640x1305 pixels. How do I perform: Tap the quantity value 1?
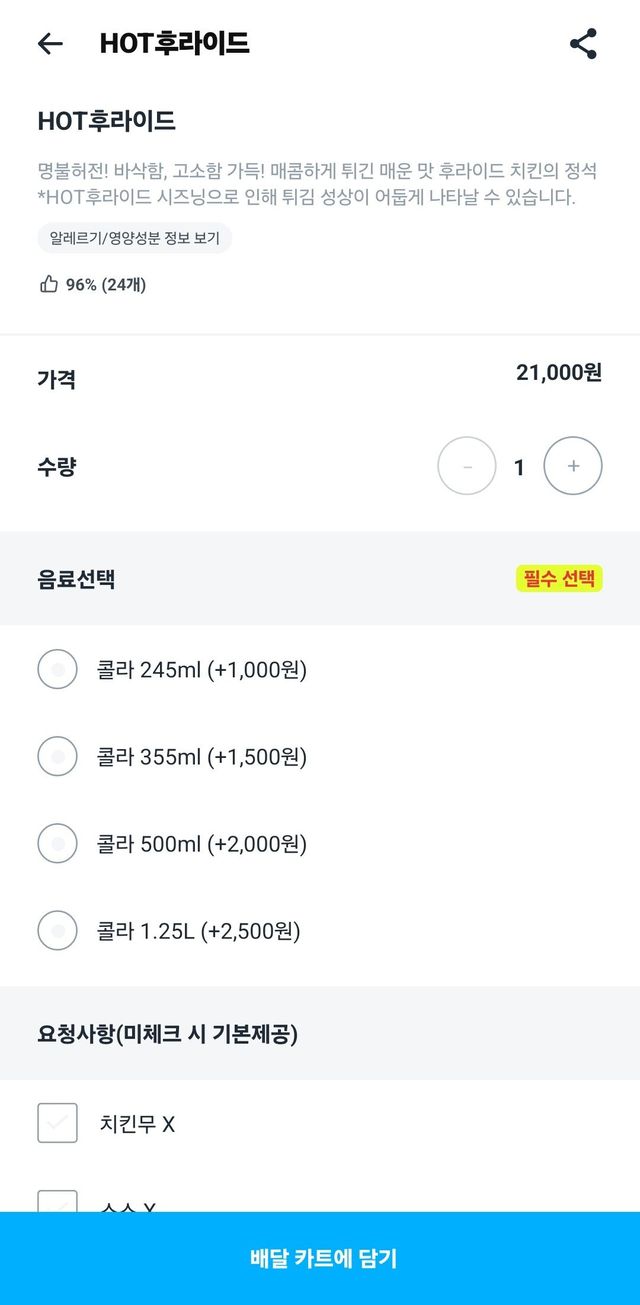pos(519,467)
